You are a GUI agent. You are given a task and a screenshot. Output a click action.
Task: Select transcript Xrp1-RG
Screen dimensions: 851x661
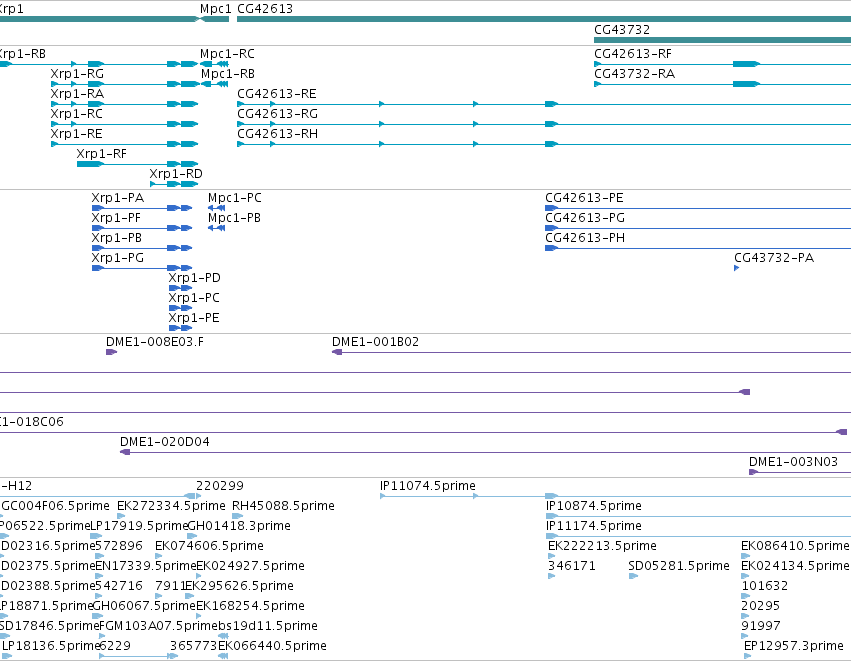pos(77,74)
